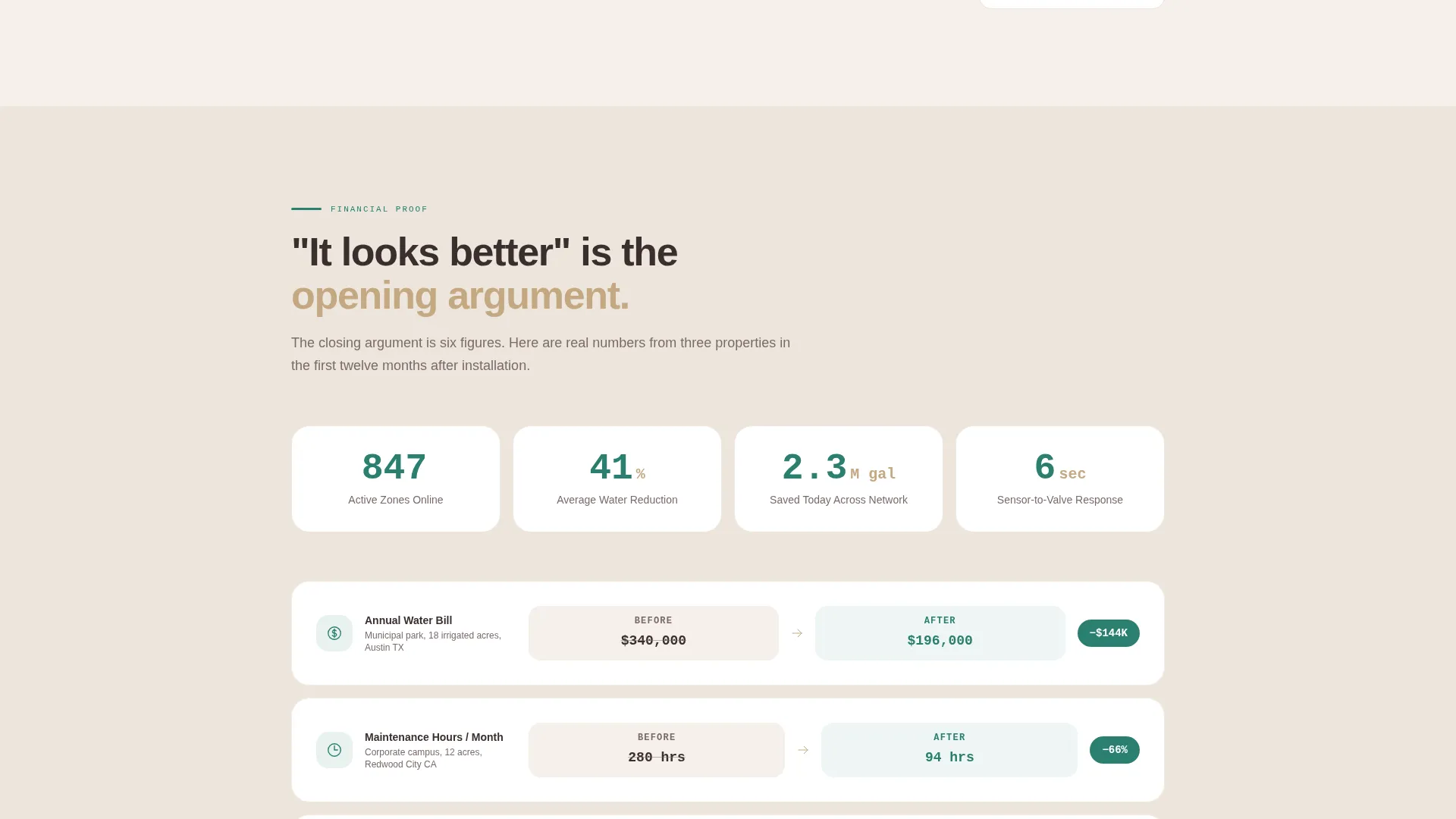Click the dollar icon beside Annual Water Bill

(334, 633)
